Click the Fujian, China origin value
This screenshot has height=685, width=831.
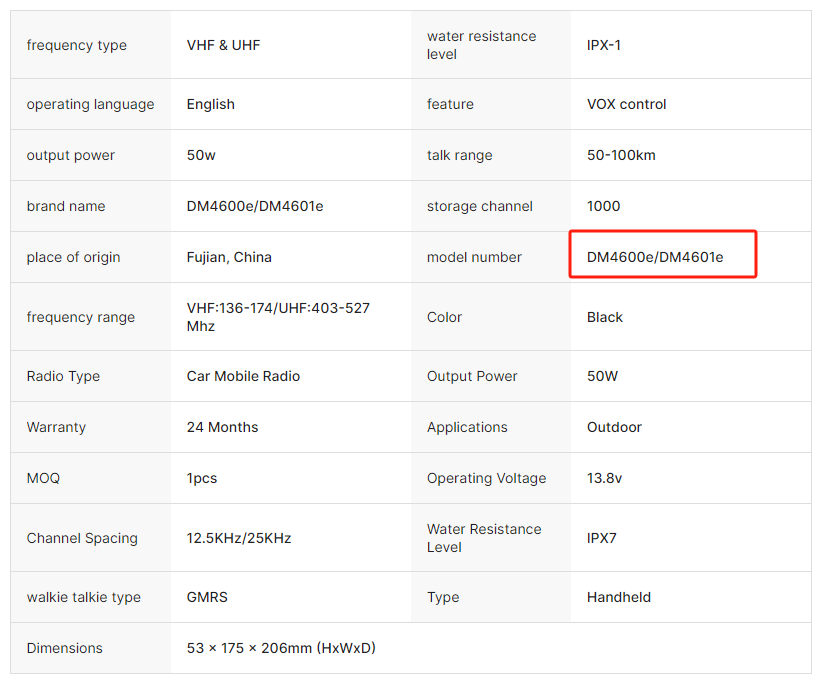coord(229,257)
